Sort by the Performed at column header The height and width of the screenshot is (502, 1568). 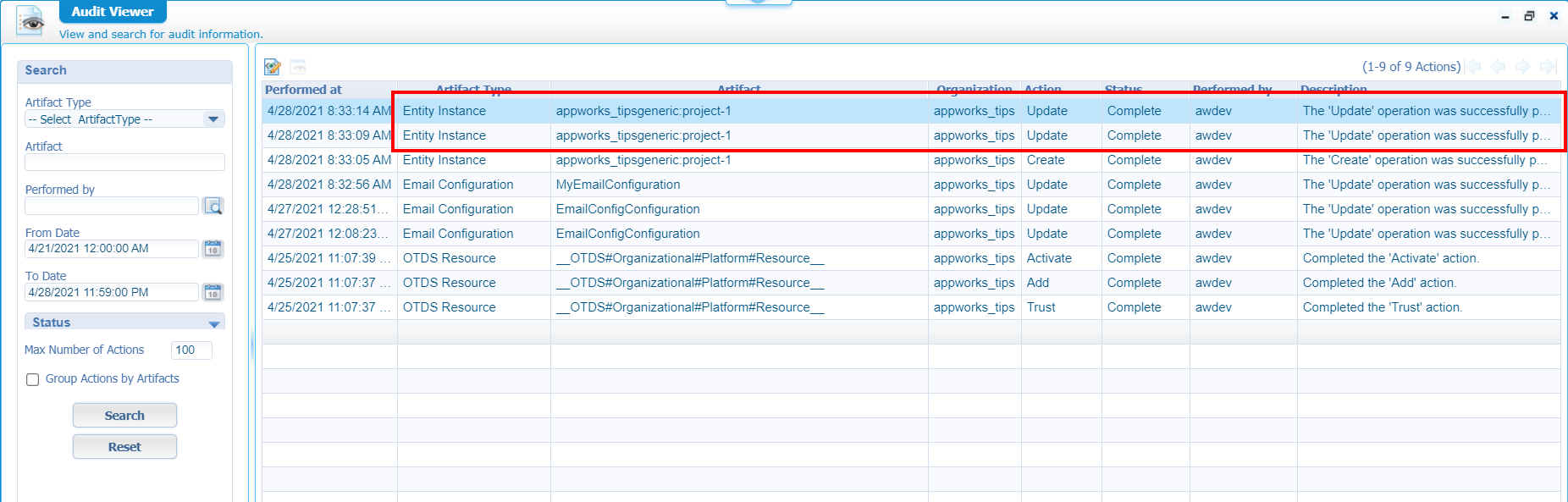[304, 90]
